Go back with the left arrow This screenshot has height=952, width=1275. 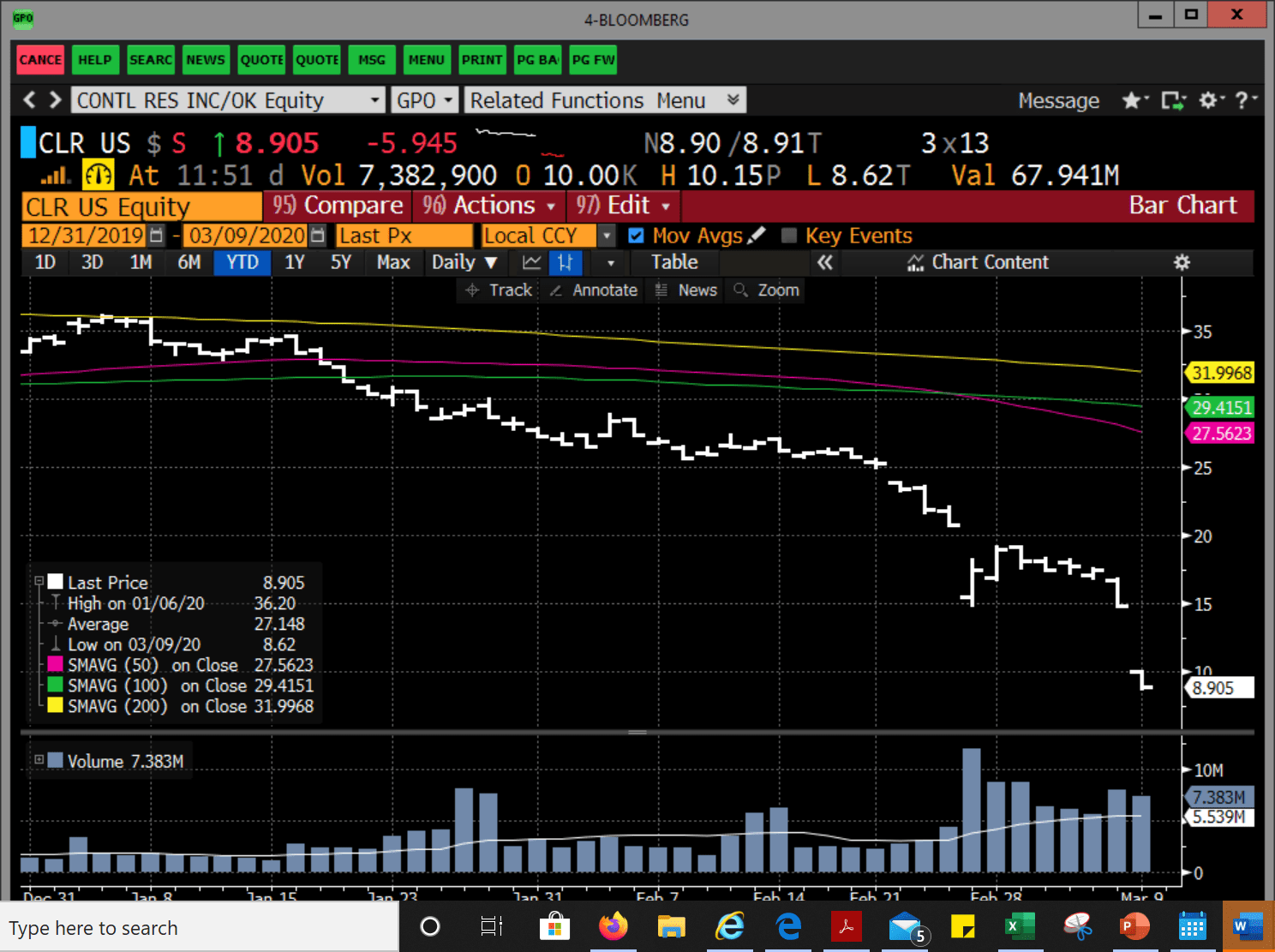(x=30, y=100)
